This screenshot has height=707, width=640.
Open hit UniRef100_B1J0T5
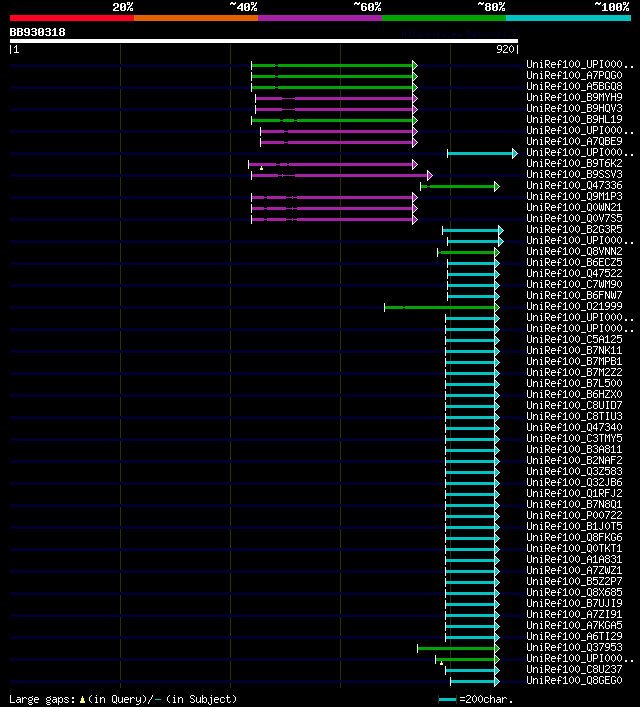[574, 526]
